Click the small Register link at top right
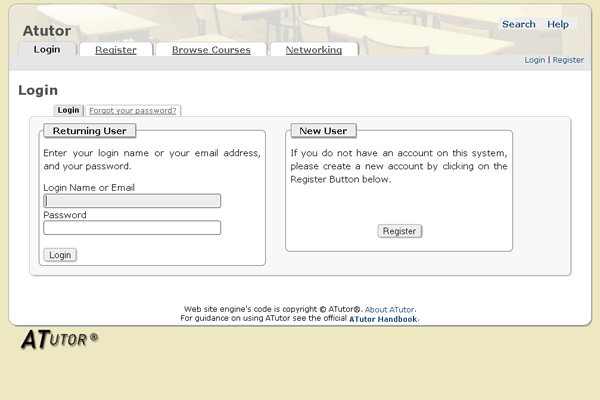Image resolution: width=600 pixels, height=400 pixels. (x=568, y=60)
